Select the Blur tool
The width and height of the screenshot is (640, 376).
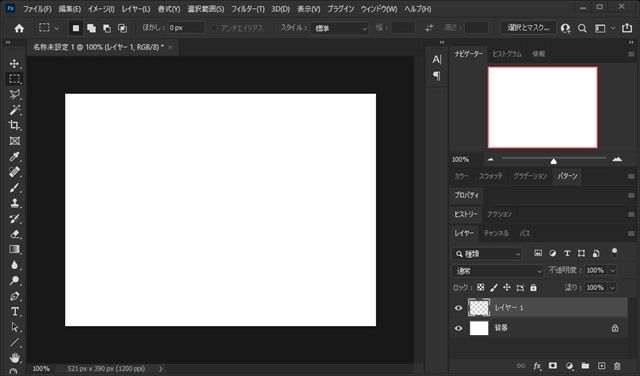pyautogui.click(x=14, y=265)
